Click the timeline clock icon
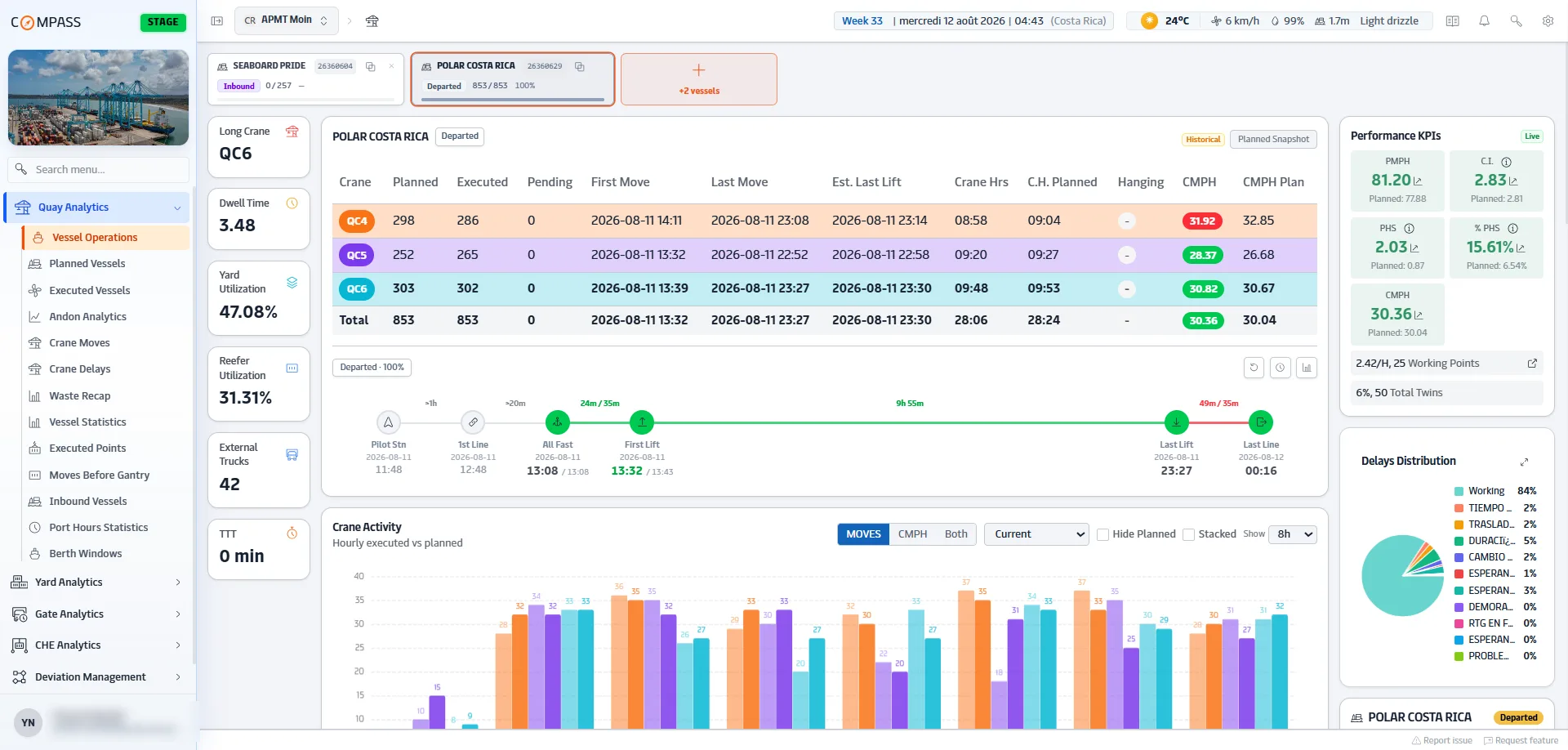 coord(1280,368)
